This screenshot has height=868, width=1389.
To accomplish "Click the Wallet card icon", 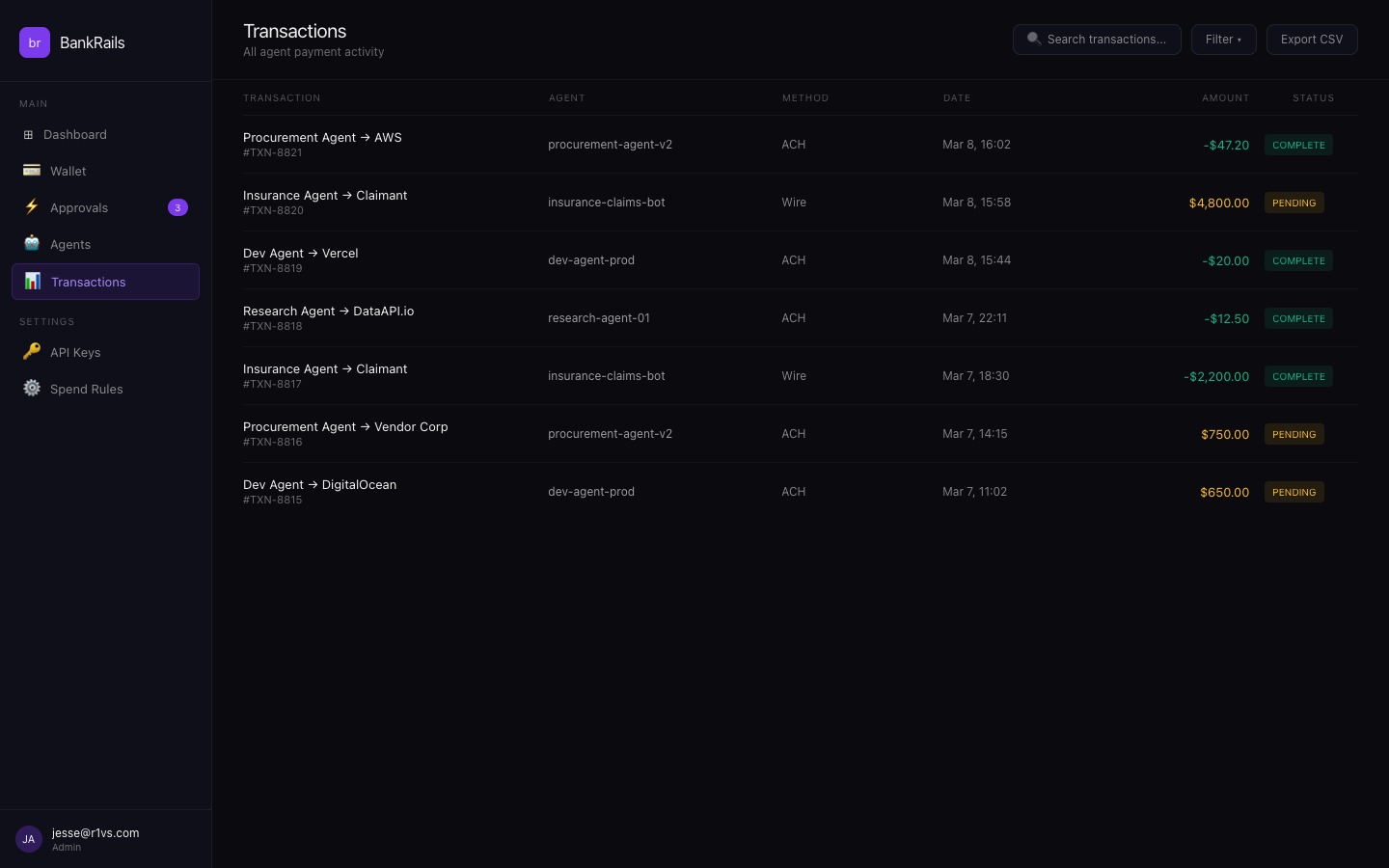I will coord(32,171).
